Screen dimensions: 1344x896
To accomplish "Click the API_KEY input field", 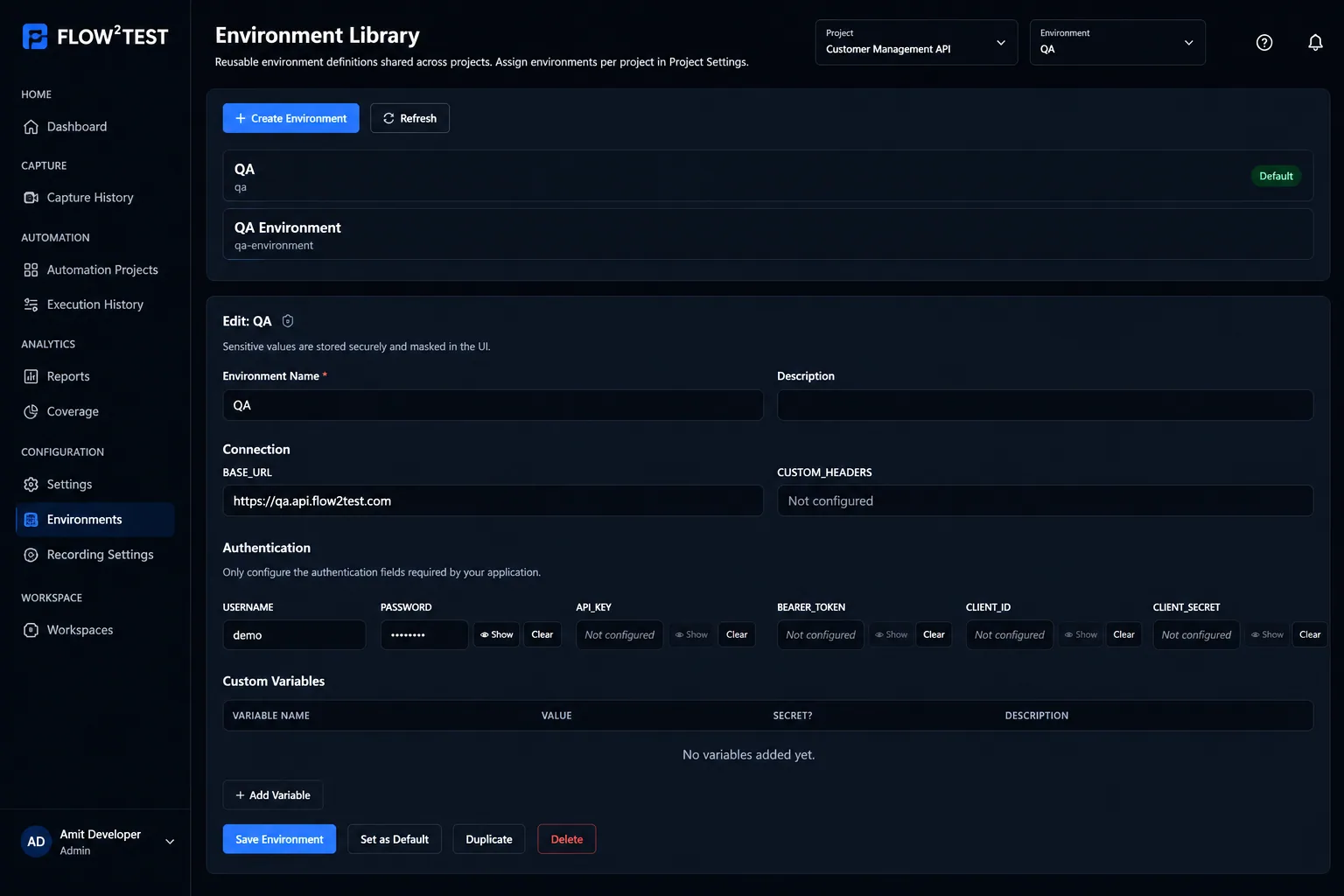I will tap(619, 634).
